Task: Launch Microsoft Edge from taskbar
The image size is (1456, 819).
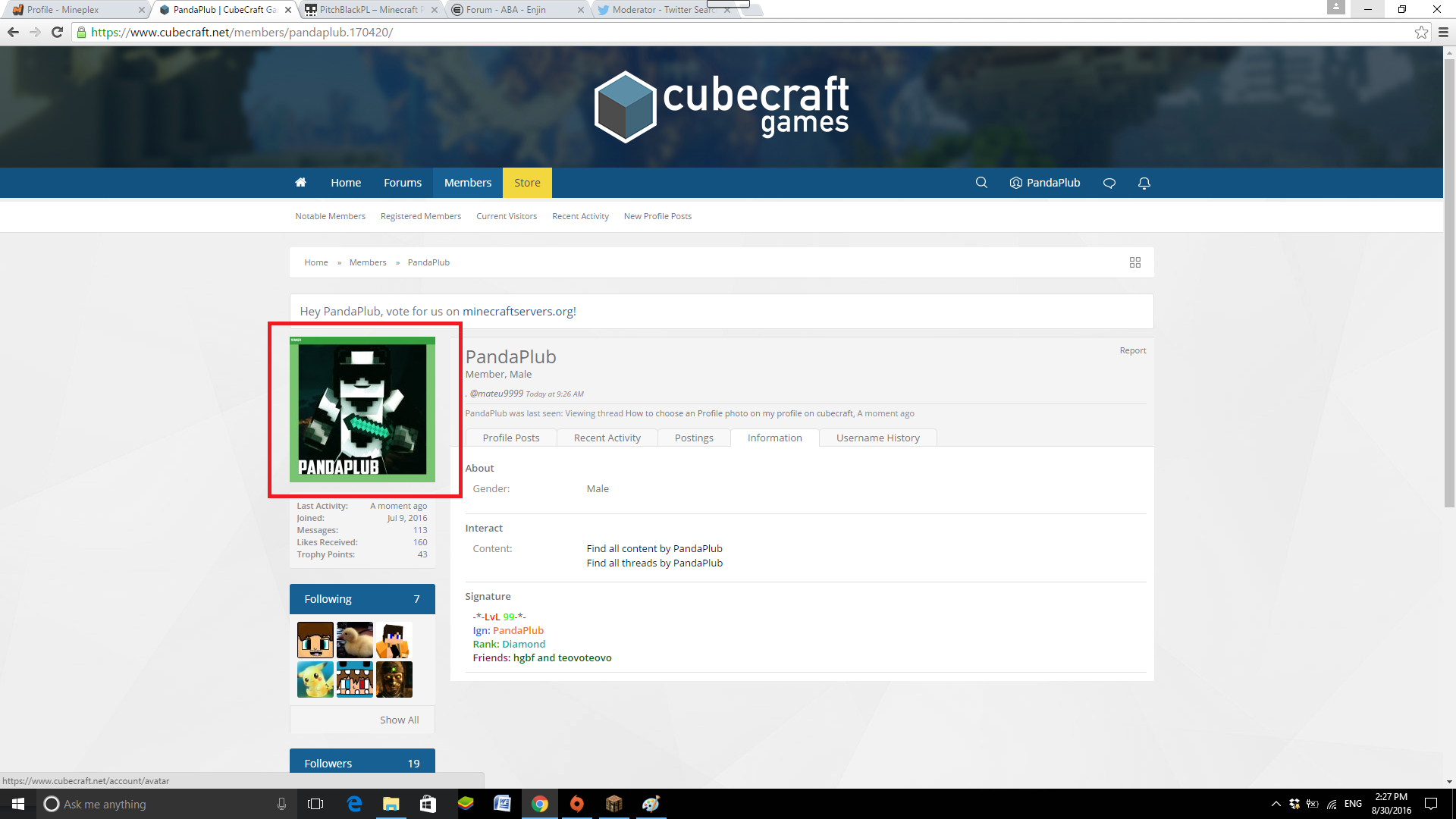Action: pos(354,804)
